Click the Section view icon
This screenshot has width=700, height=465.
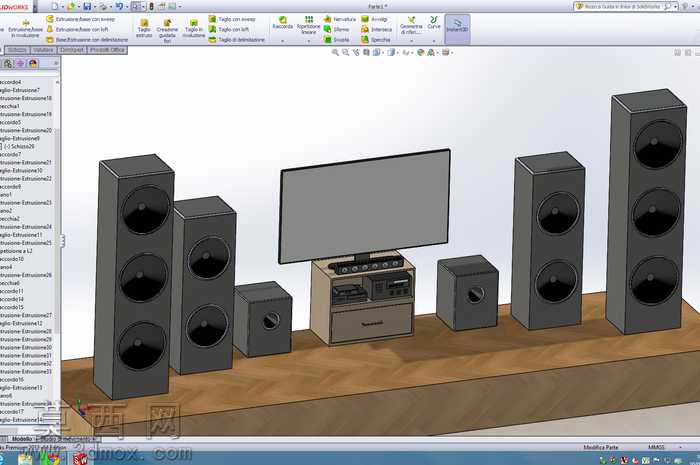366,53
